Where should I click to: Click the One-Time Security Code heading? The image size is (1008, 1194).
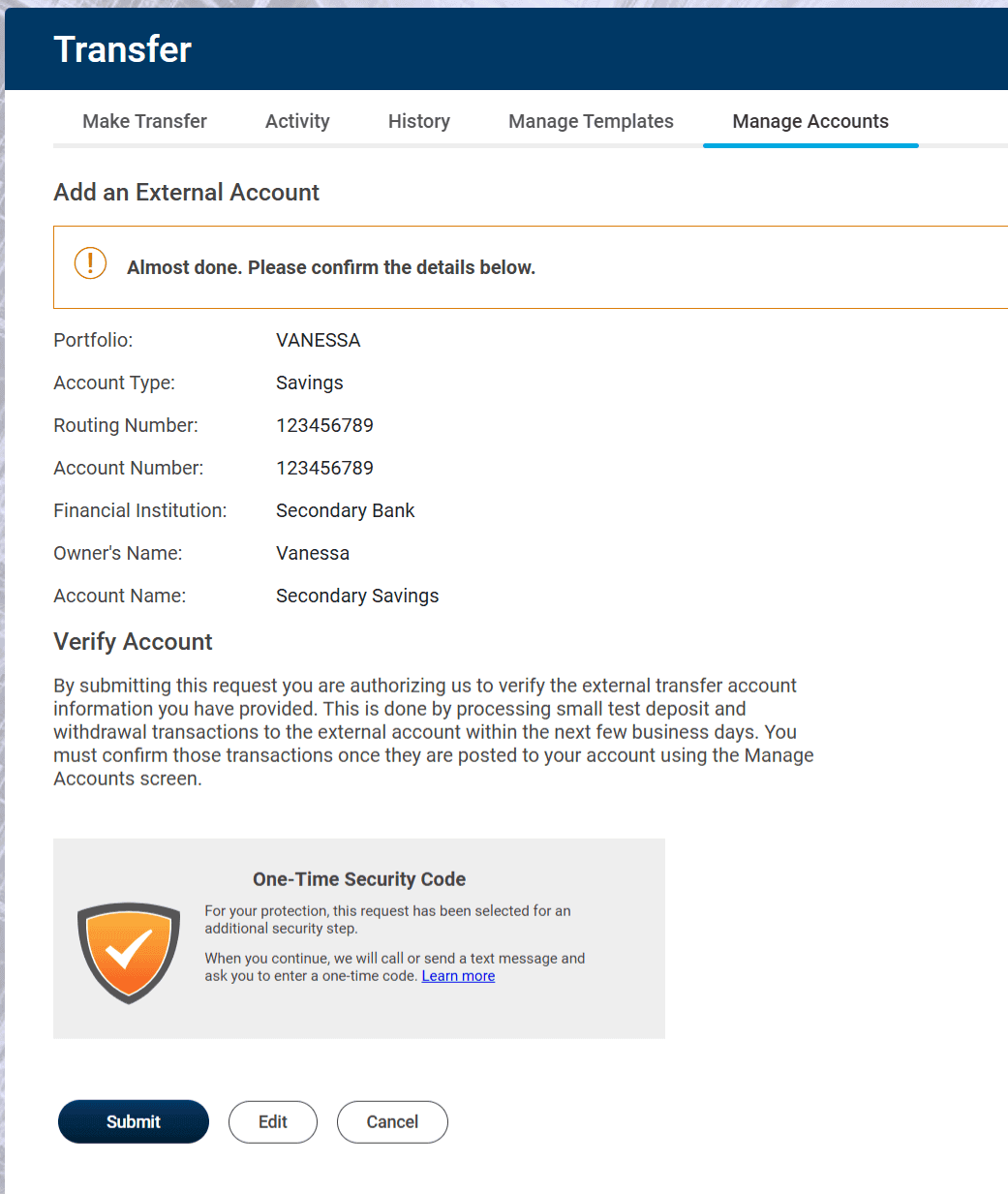coord(359,879)
